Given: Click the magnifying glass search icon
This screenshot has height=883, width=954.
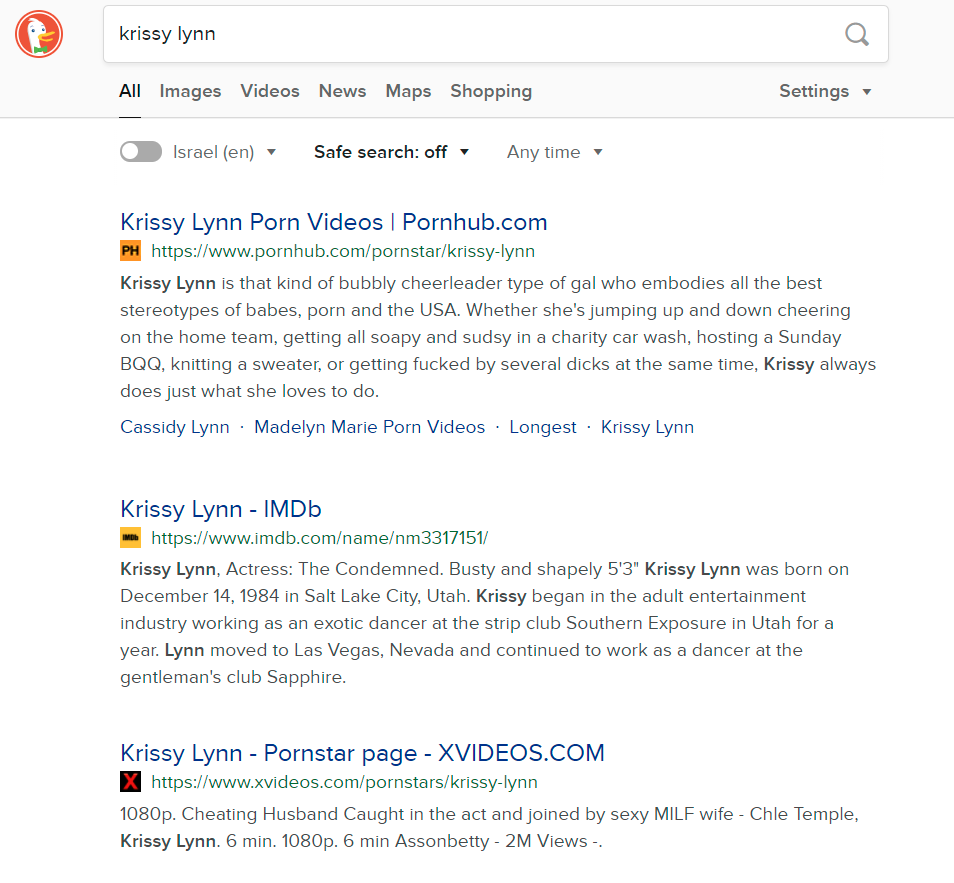Looking at the screenshot, I should click(x=857, y=34).
